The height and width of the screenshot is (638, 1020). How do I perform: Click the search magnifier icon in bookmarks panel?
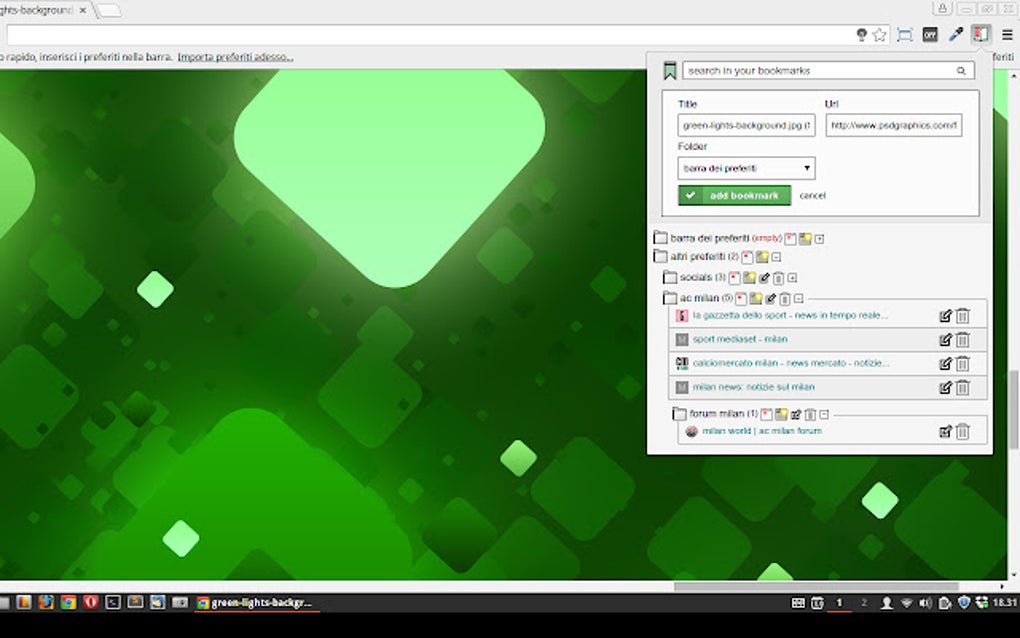pos(960,70)
